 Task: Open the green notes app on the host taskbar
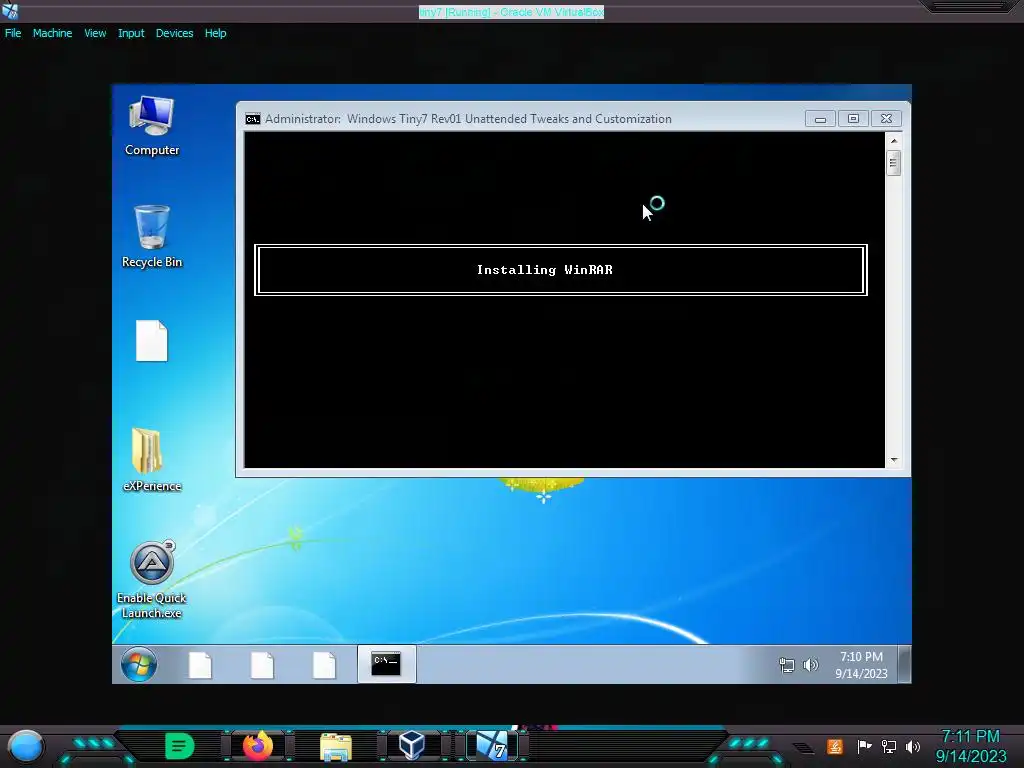click(x=180, y=746)
